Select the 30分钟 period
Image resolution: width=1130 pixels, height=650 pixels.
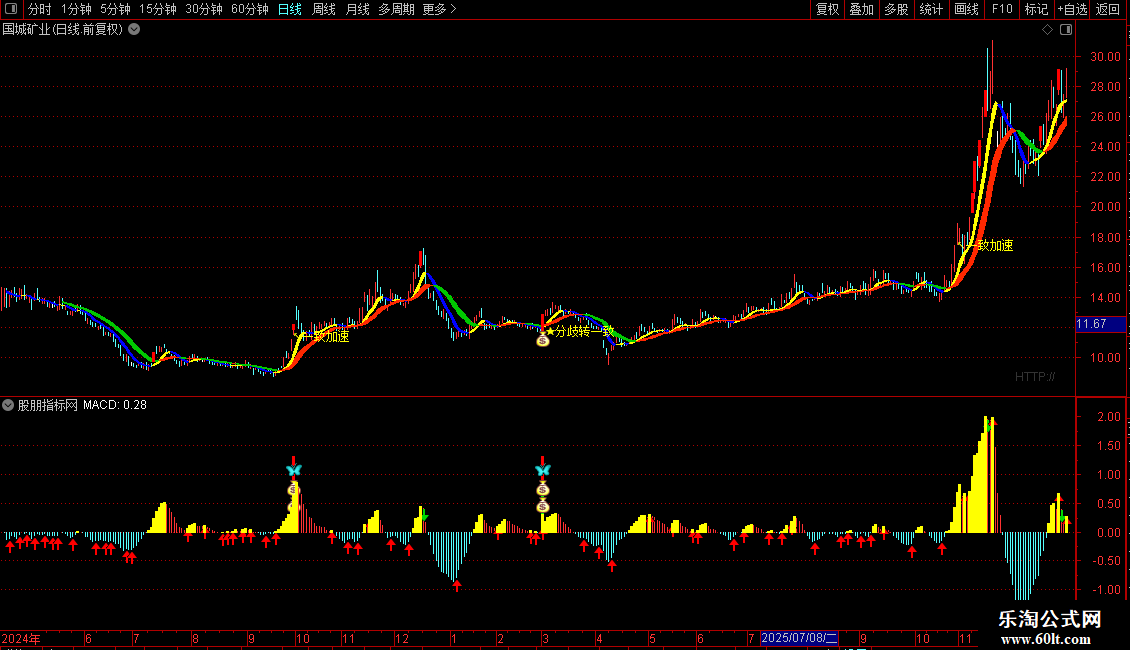coord(204,9)
